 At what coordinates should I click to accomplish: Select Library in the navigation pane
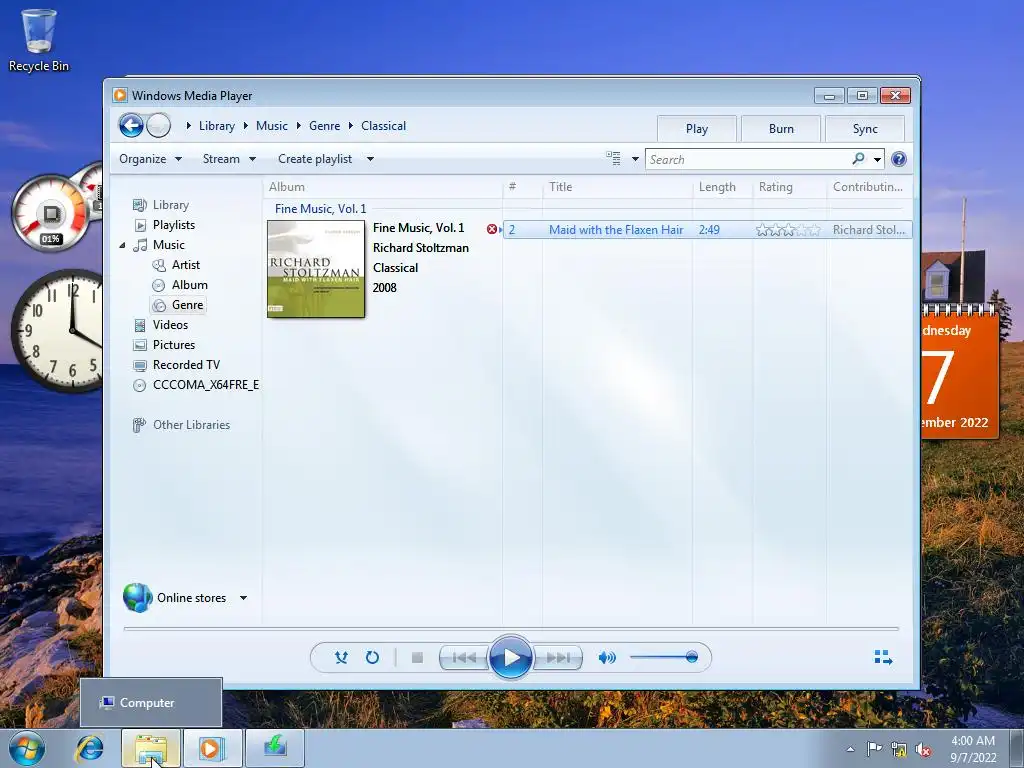[170, 205]
